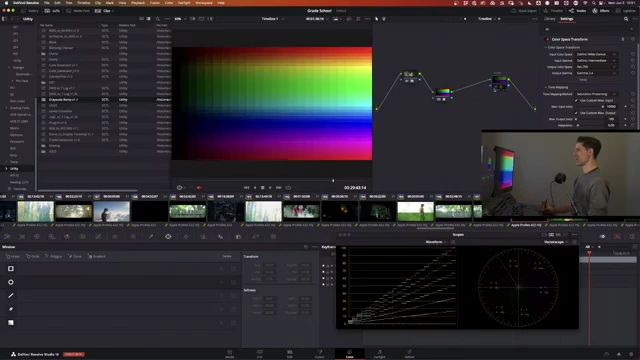
Task: Toggle the Nodes panel button
Action: click(578, 11)
